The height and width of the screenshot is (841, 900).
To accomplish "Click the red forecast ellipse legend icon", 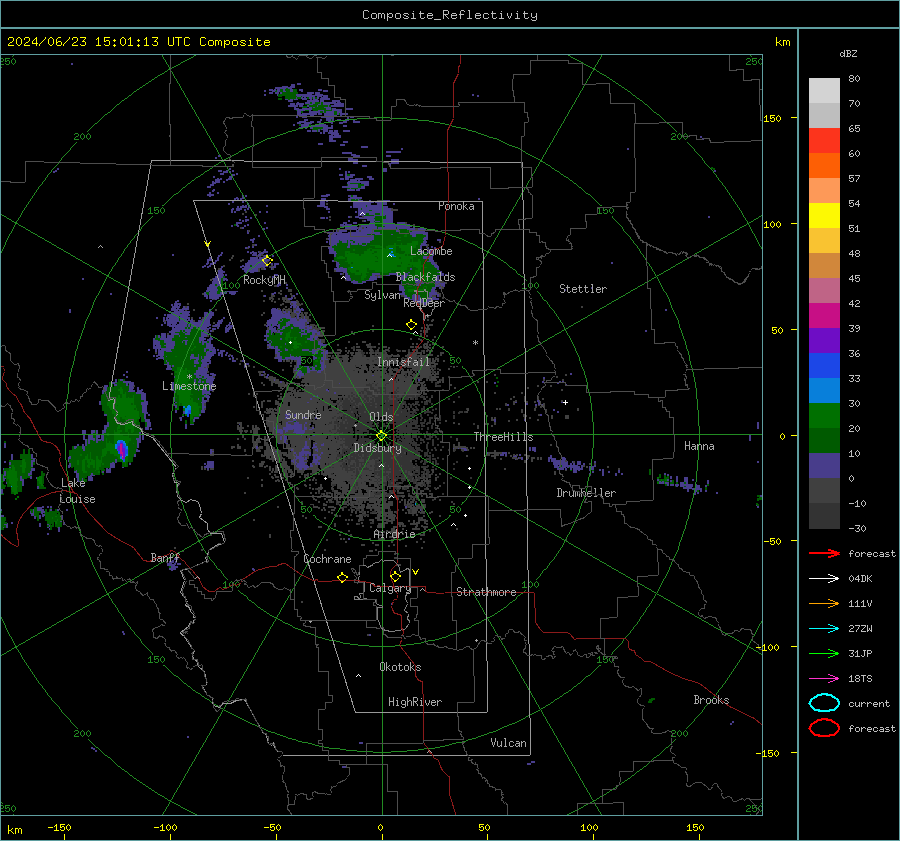I will pyautogui.click(x=824, y=728).
